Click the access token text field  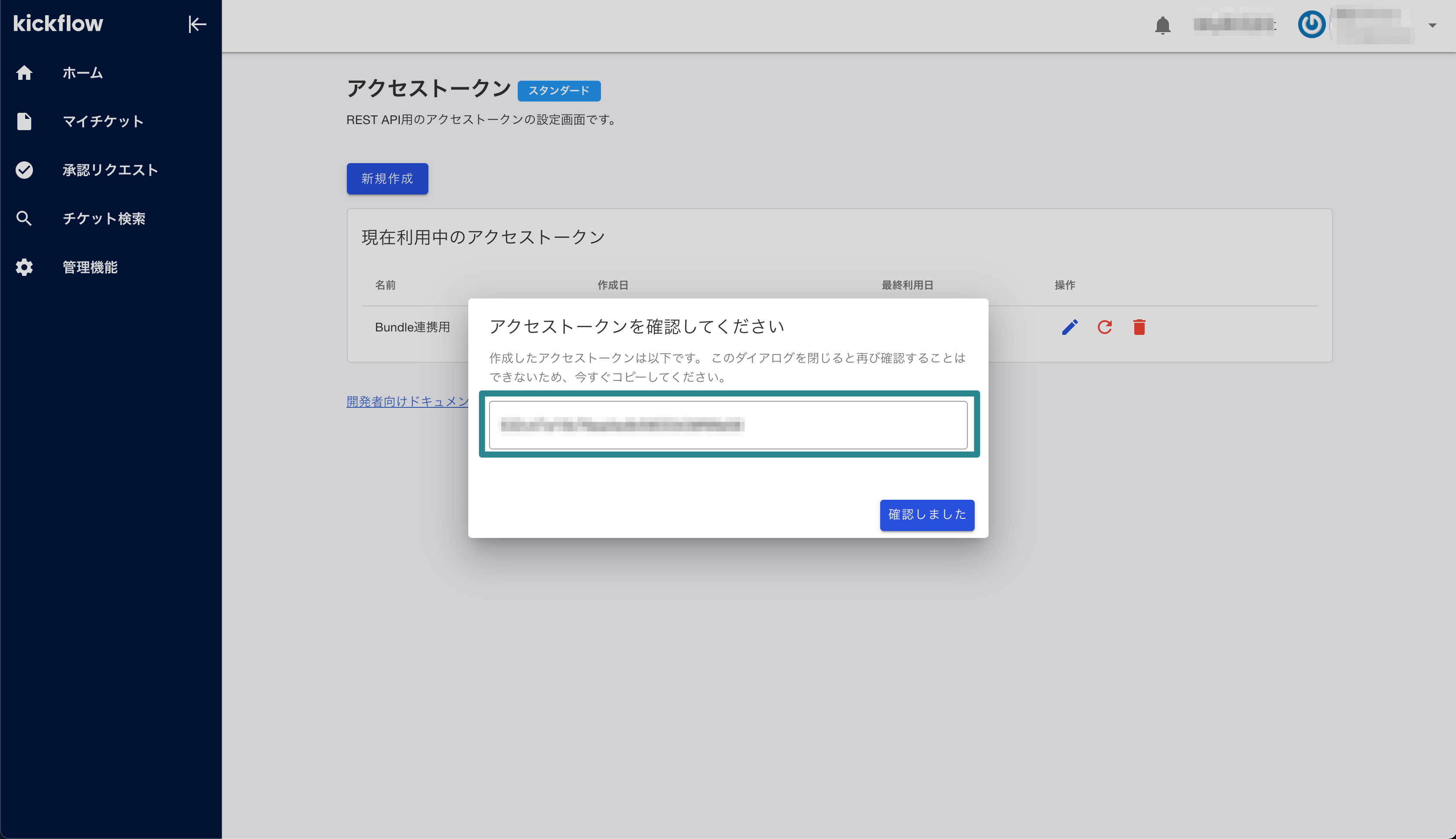tap(728, 425)
